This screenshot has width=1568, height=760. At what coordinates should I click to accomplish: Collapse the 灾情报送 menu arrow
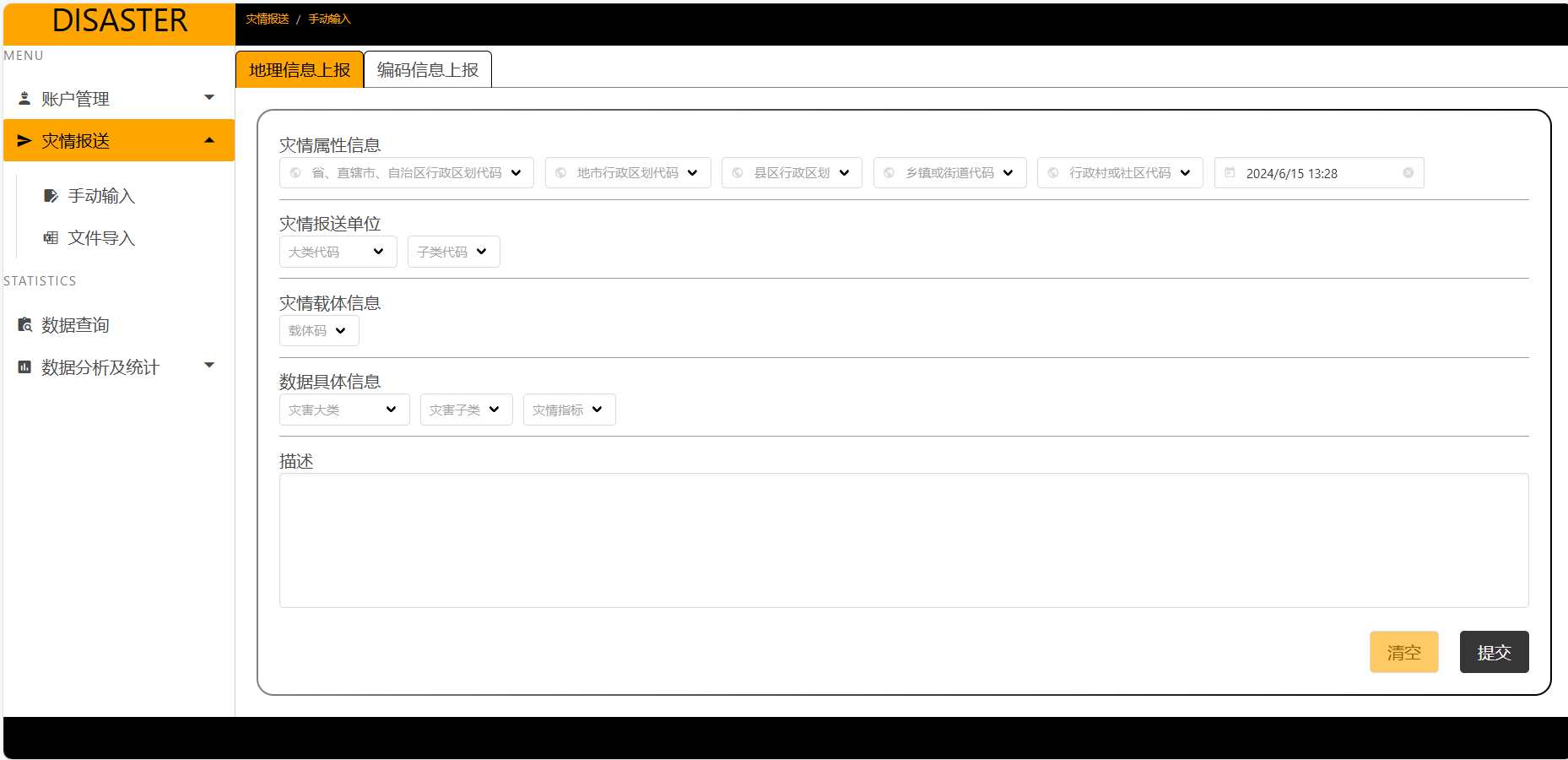[x=209, y=140]
